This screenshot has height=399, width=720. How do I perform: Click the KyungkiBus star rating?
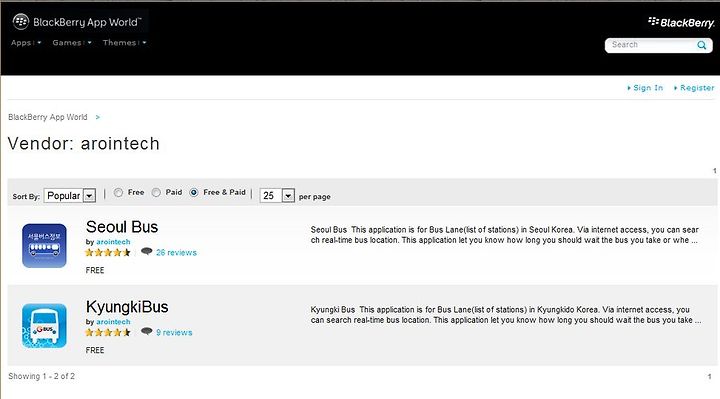click(108, 332)
